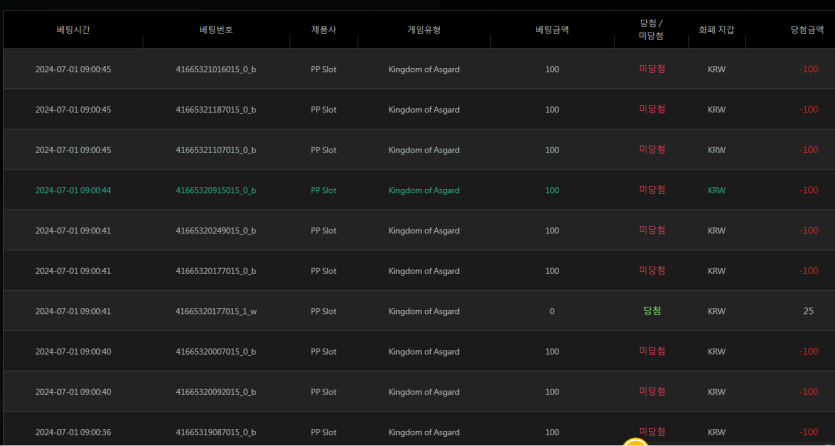This screenshot has height=446, width=835.
Task: Click bet number 41665320007015_0_b
Action: click(x=216, y=352)
